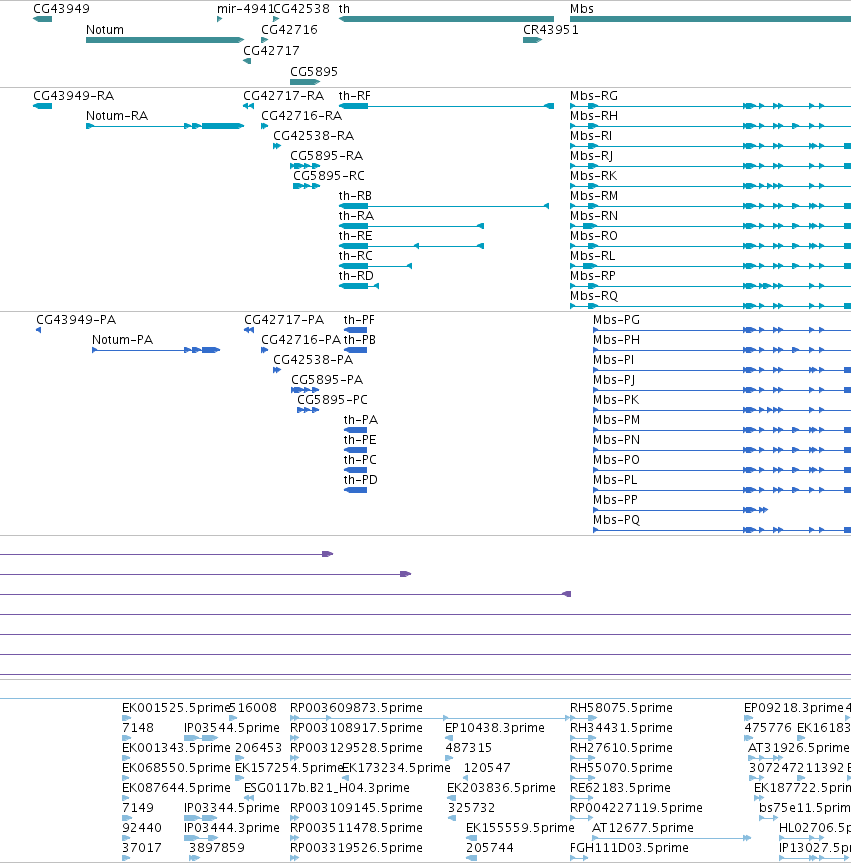Click the IP03544.5prime EST label
This screenshot has height=863, width=851.
coord(232,728)
